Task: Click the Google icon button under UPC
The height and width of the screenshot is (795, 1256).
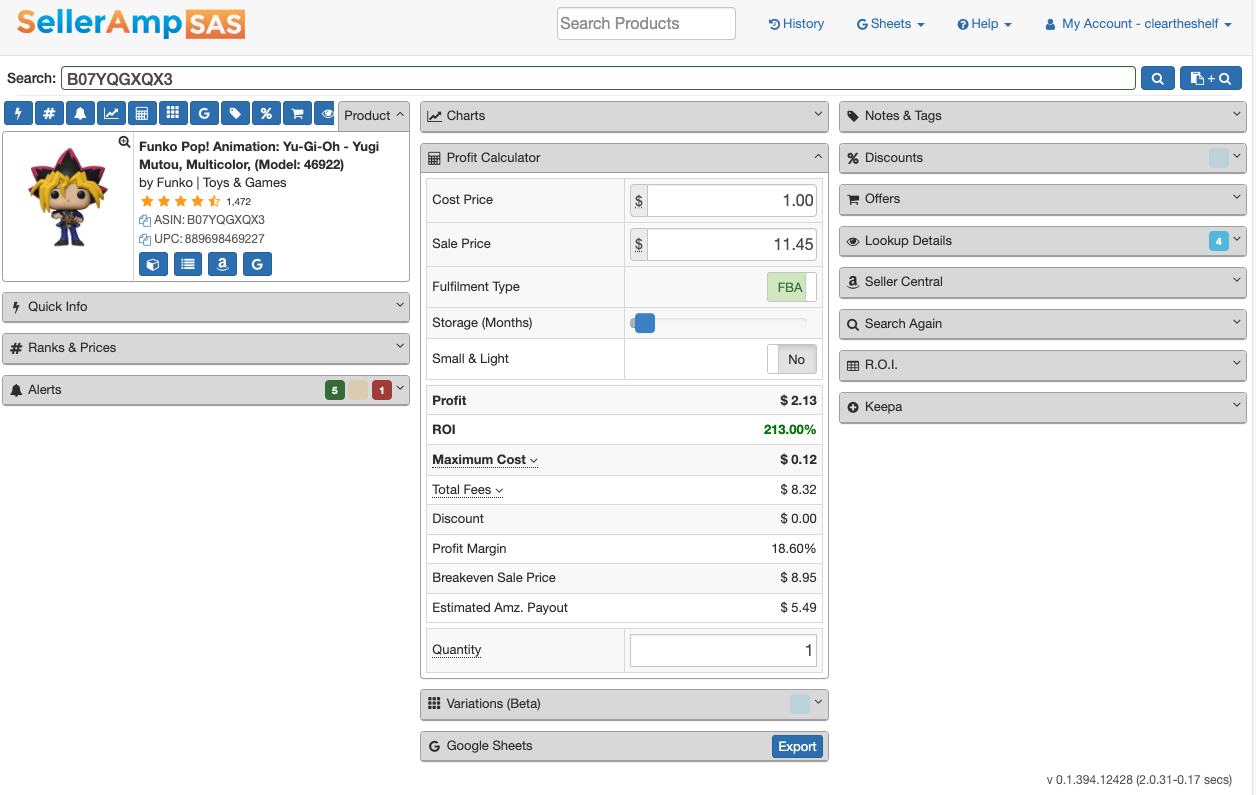Action: tap(257, 264)
